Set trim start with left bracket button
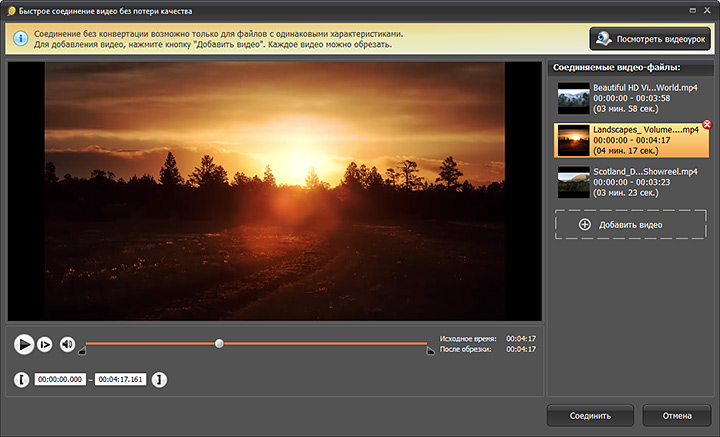 coord(21,380)
